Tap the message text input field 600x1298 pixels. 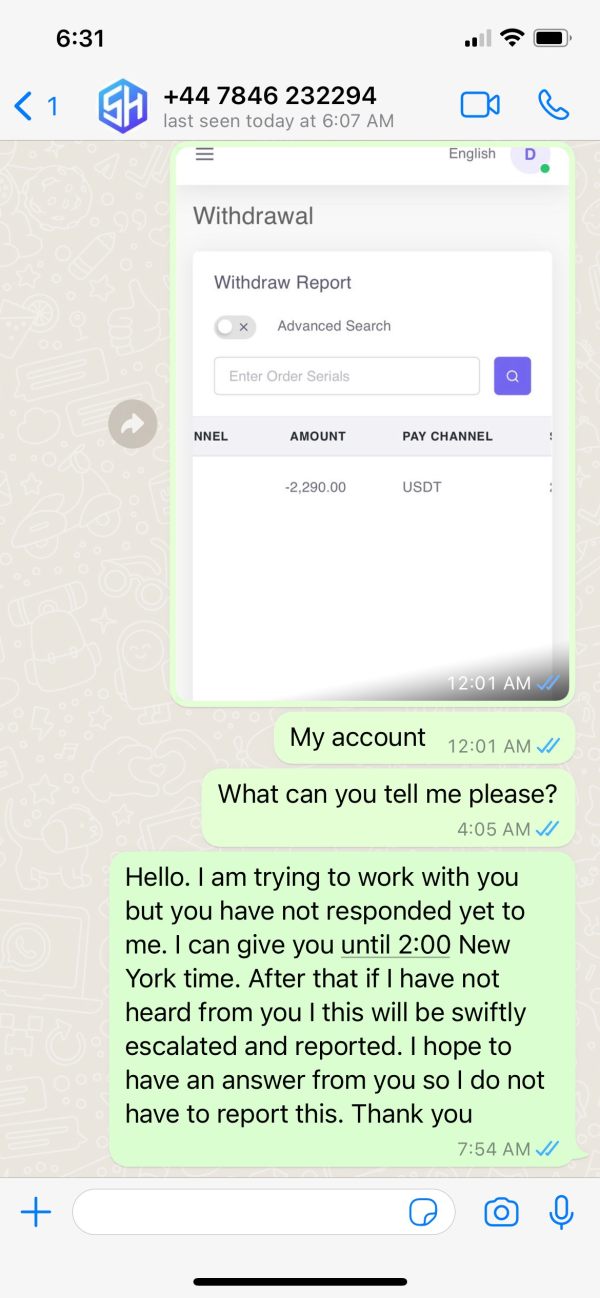tap(264, 1212)
